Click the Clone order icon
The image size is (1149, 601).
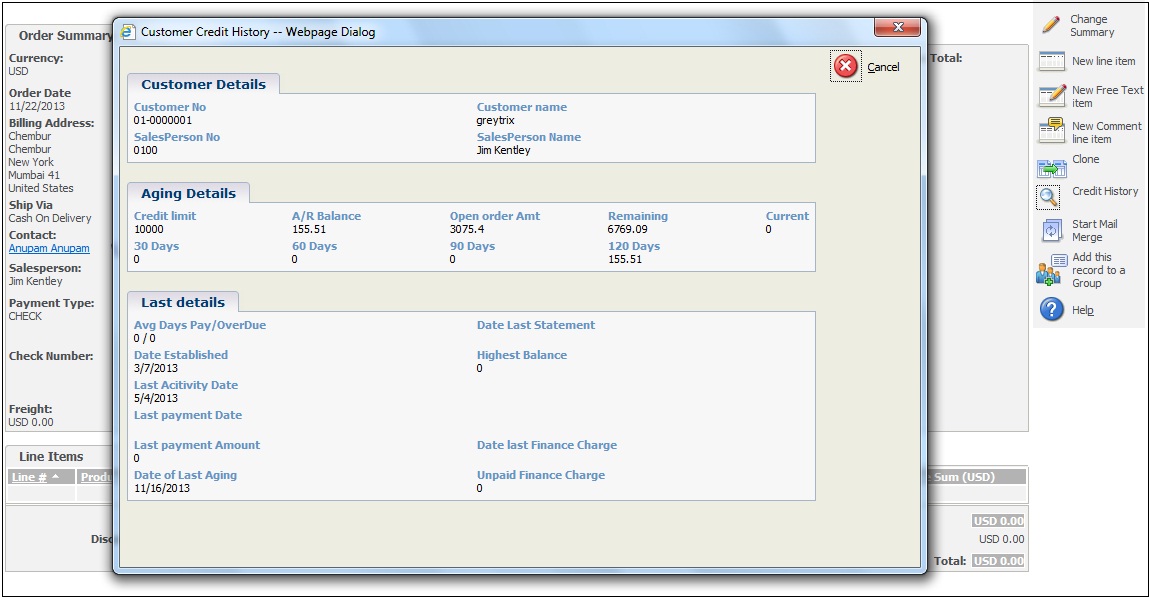tap(1051, 167)
